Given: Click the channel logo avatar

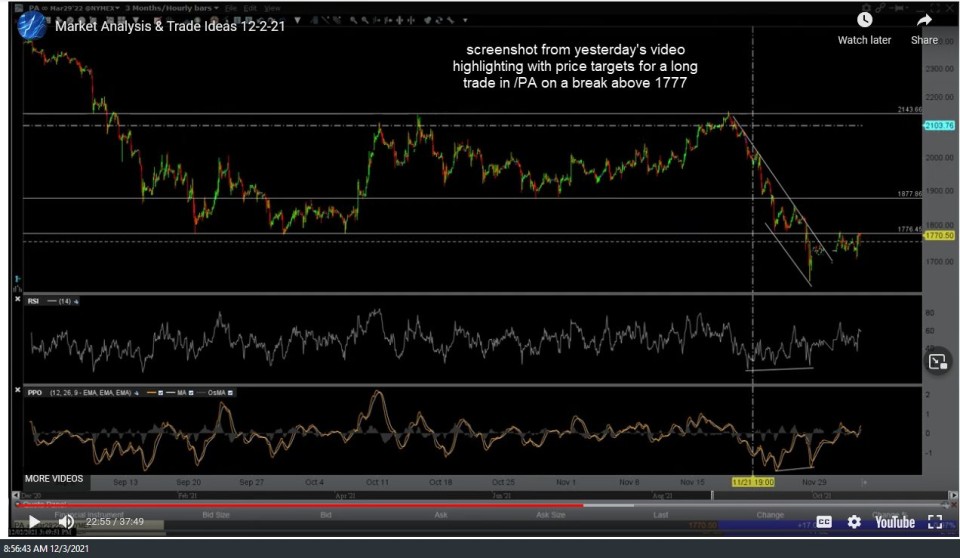Looking at the screenshot, I should coord(31,25).
